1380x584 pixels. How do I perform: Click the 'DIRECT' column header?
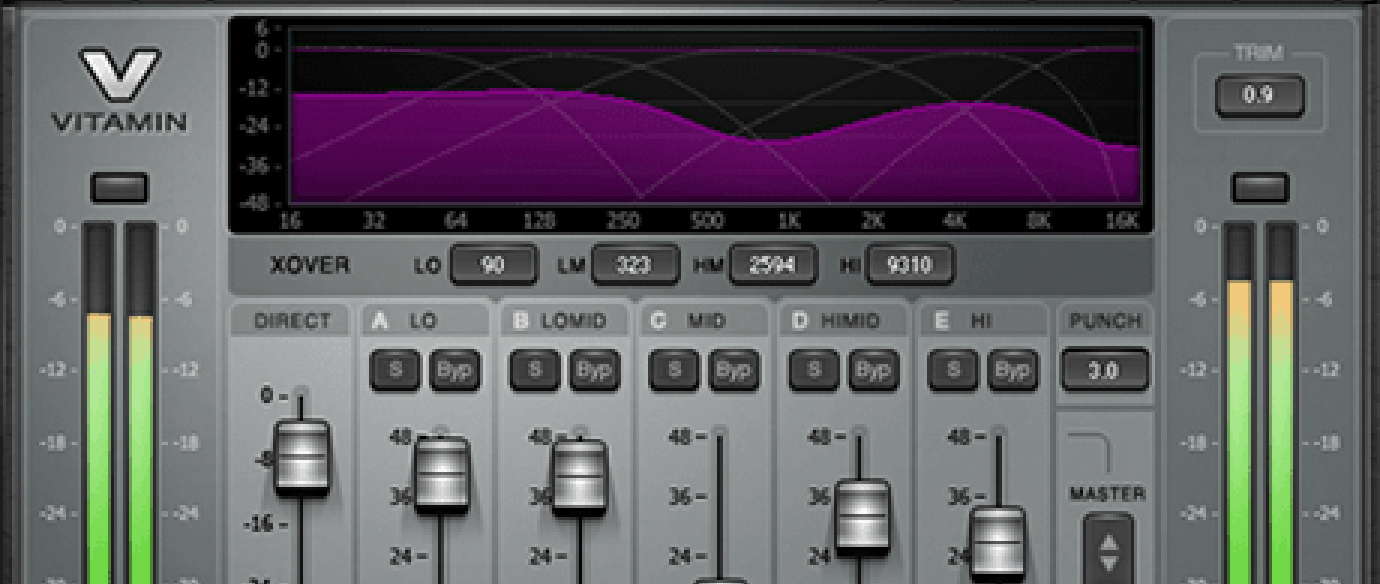pyautogui.click(x=292, y=321)
